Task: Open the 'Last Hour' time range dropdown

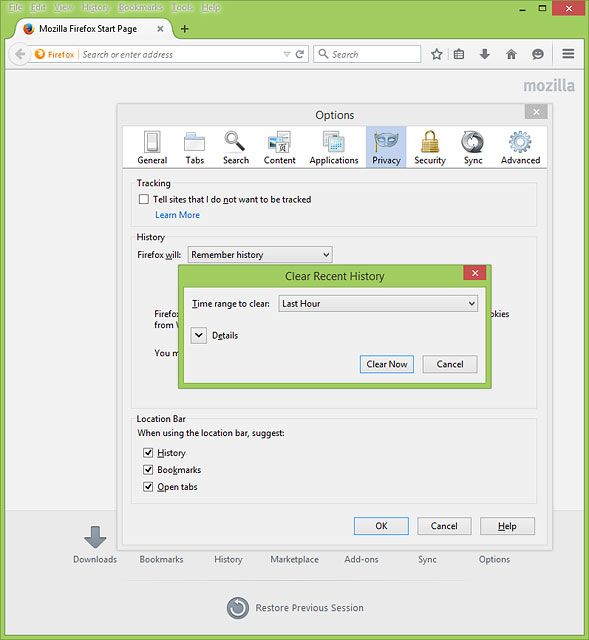Action: point(378,304)
